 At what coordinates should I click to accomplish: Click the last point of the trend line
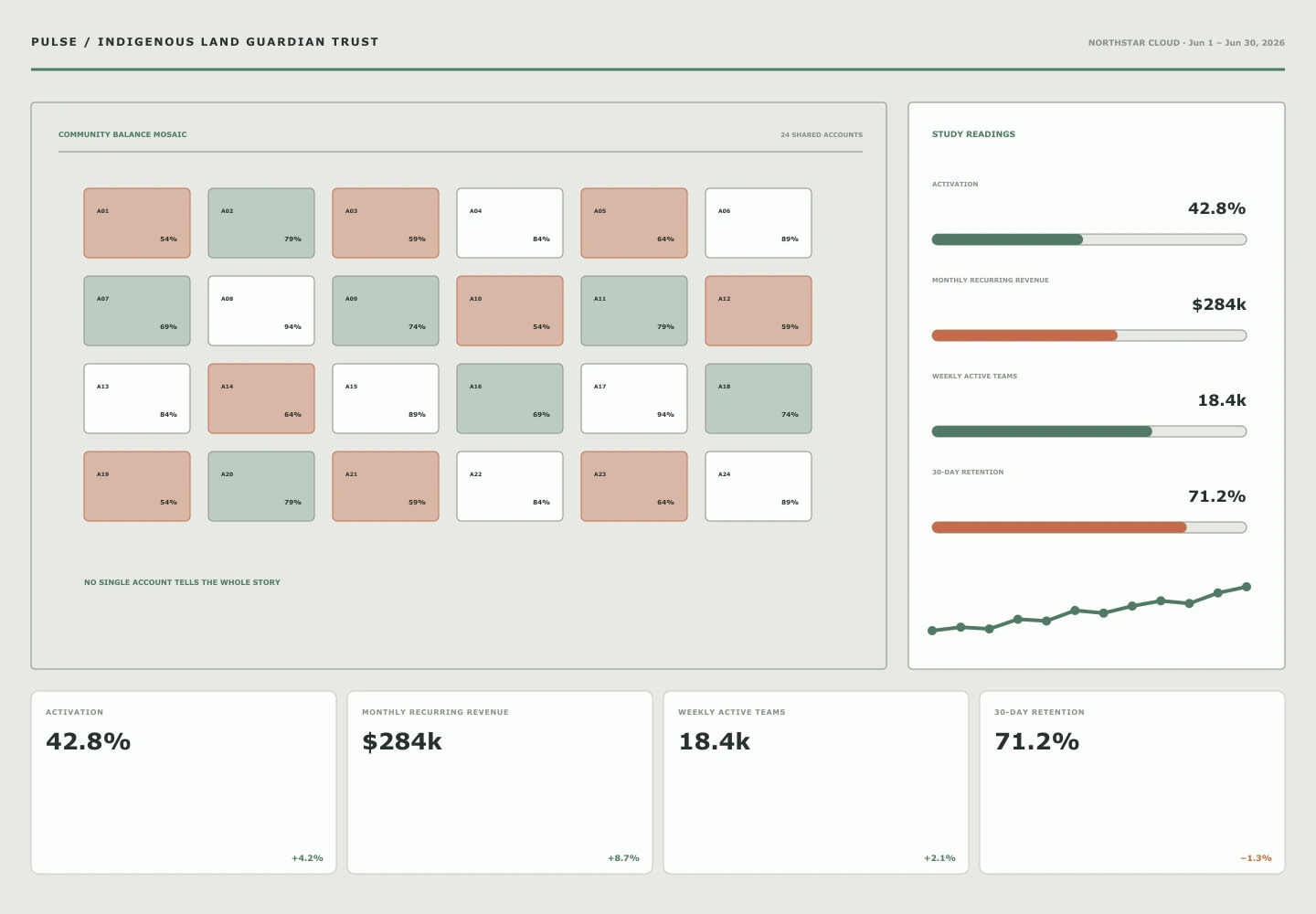click(1247, 587)
